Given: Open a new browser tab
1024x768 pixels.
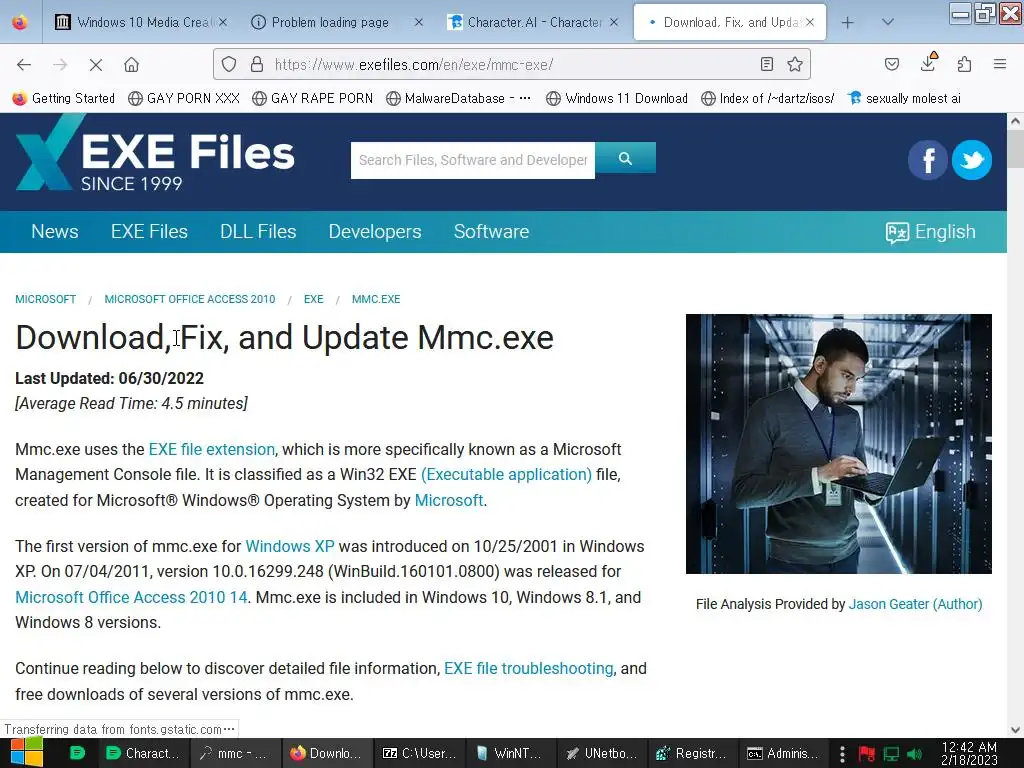Looking at the screenshot, I should (x=847, y=22).
